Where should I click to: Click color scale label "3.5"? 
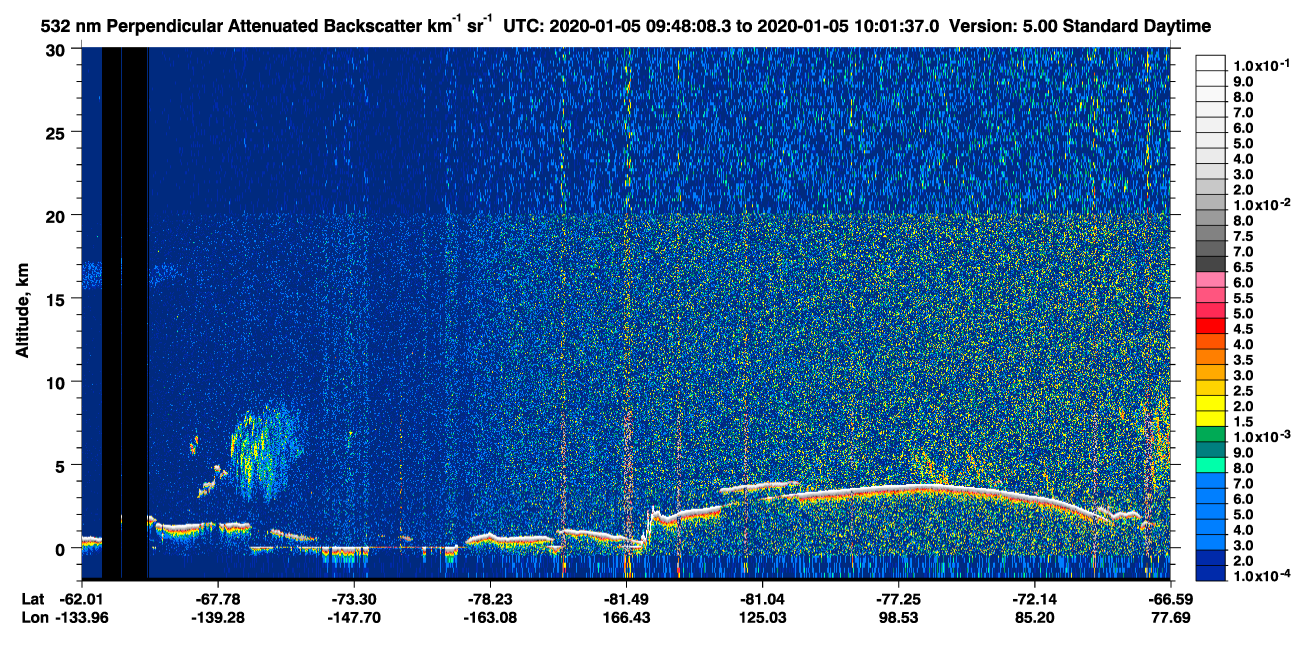tap(1244, 360)
